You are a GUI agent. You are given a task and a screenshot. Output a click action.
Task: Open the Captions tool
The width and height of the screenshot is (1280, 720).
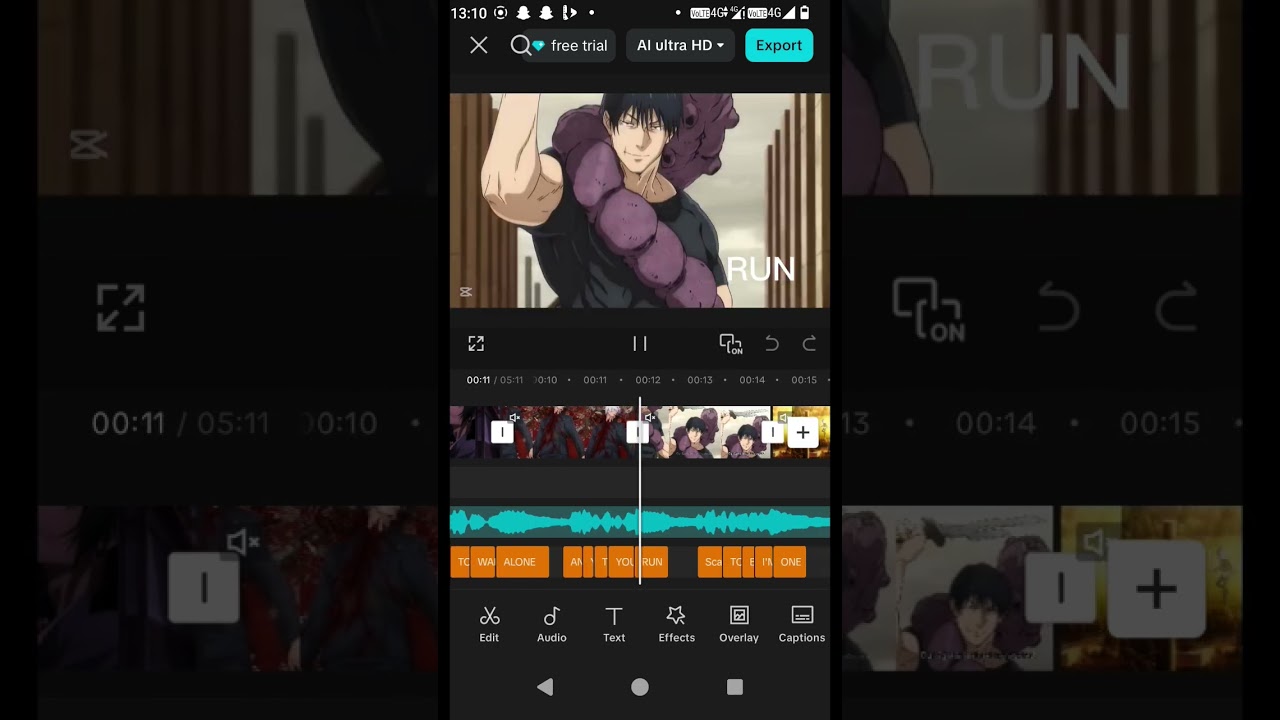click(x=802, y=624)
